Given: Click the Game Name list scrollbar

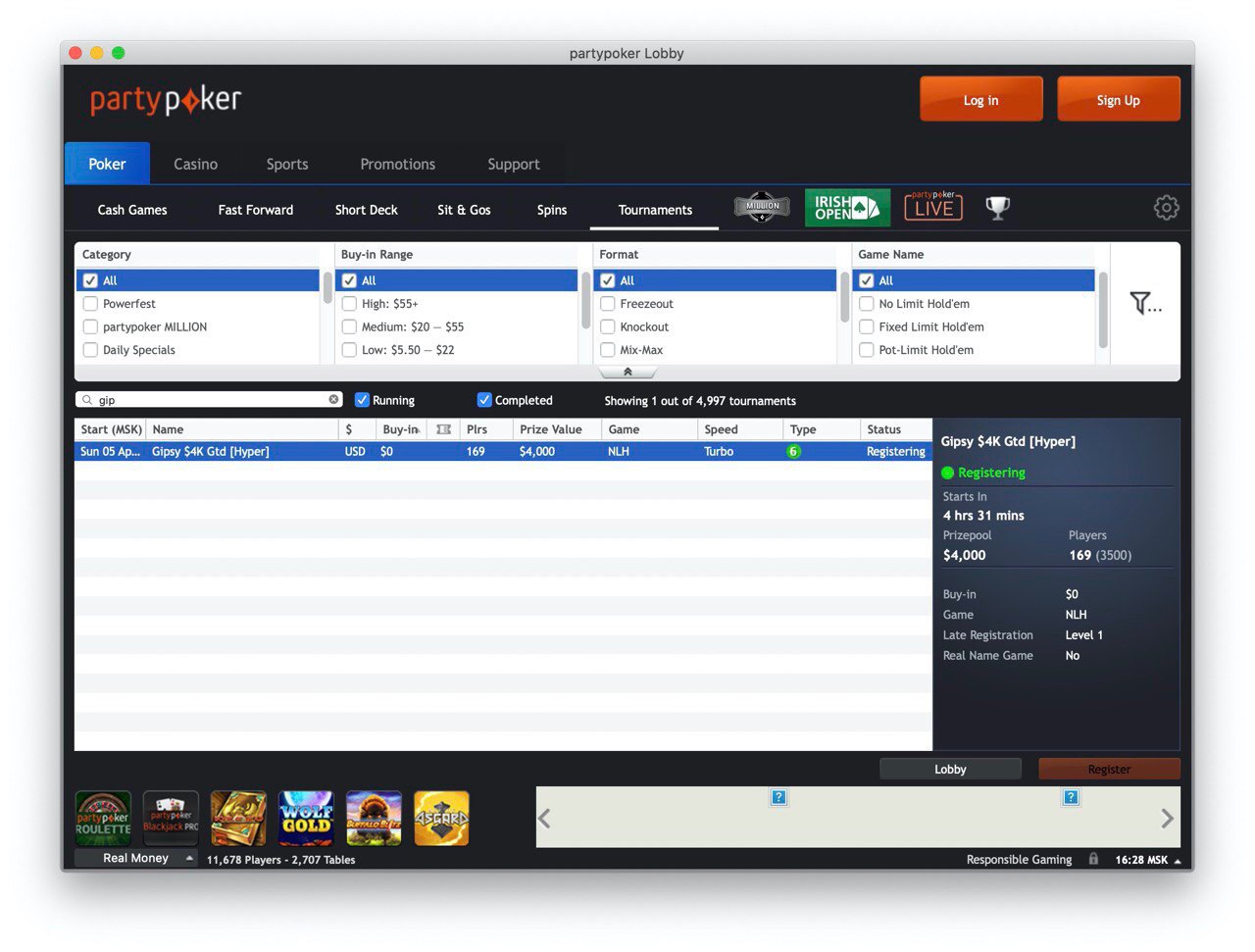Looking at the screenshot, I should click(1103, 310).
